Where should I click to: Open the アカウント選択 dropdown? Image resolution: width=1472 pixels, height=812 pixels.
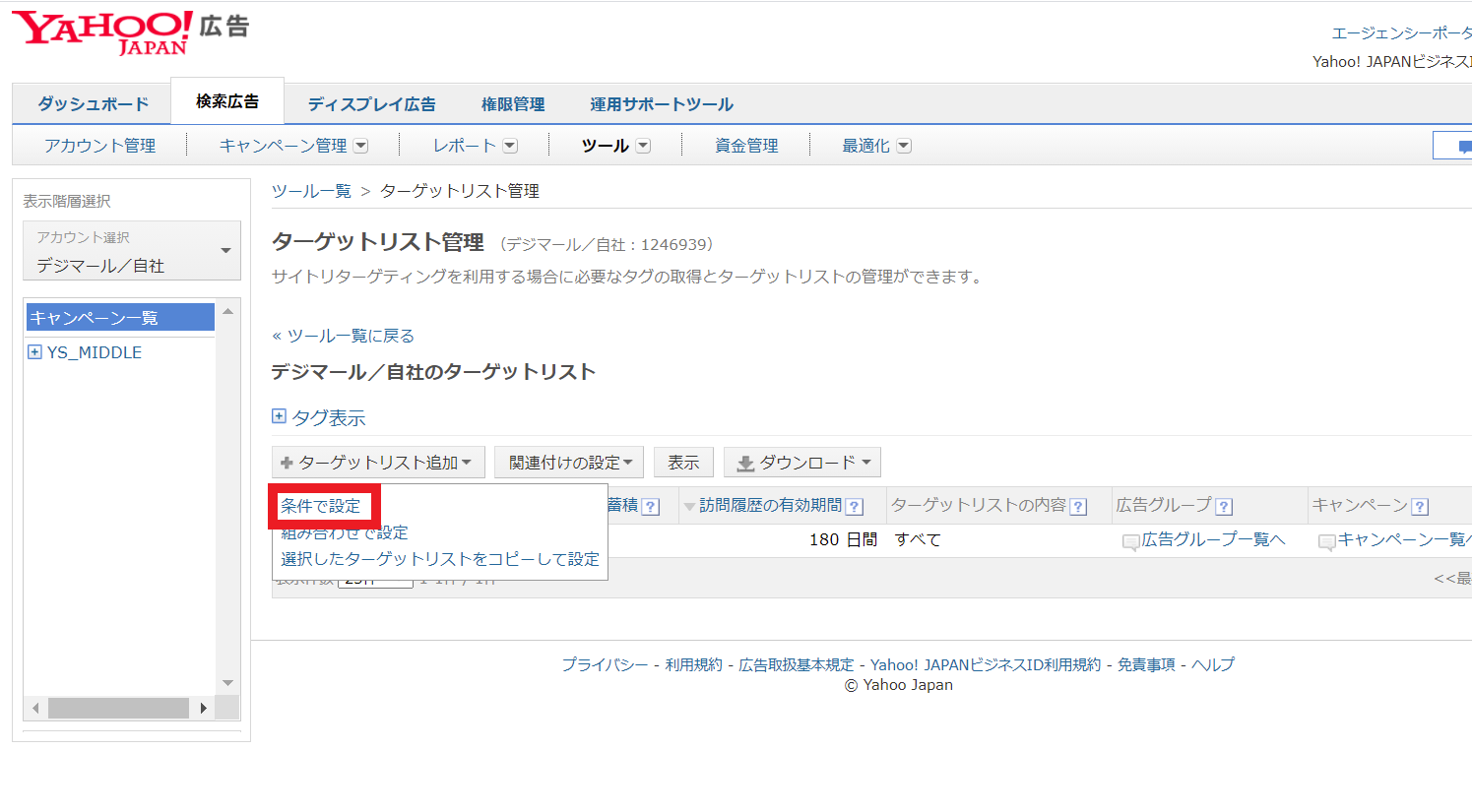(x=132, y=251)
